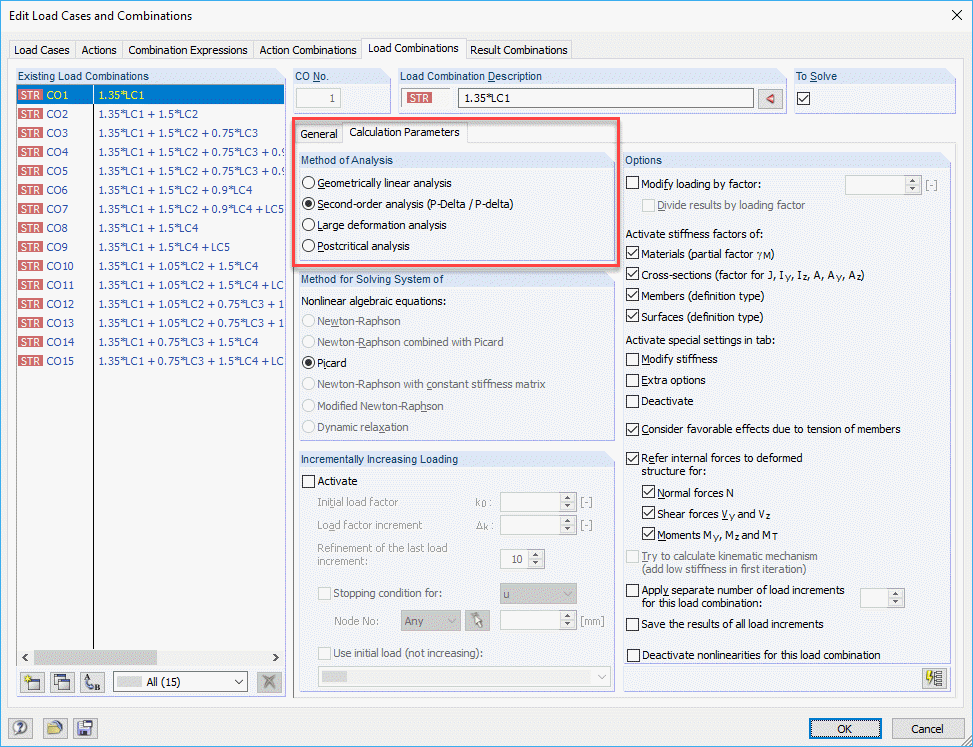
Task: Enable the Deactivate special setting
Action: pyautogui.click(x=633, y=401)
